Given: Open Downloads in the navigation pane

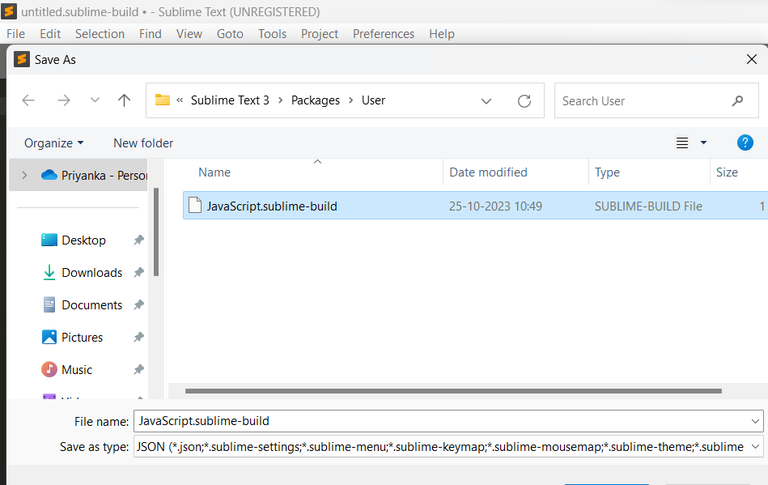Looking at the screenshot, I should click(92, 272).
